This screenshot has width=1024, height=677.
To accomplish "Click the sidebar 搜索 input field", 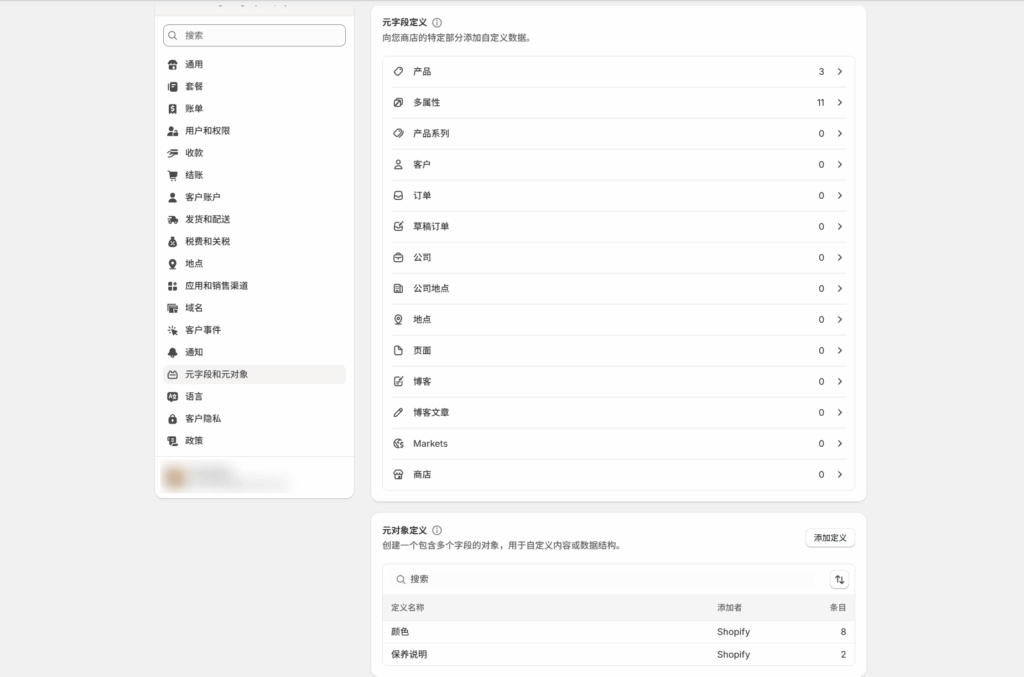I will click(254, 35).
